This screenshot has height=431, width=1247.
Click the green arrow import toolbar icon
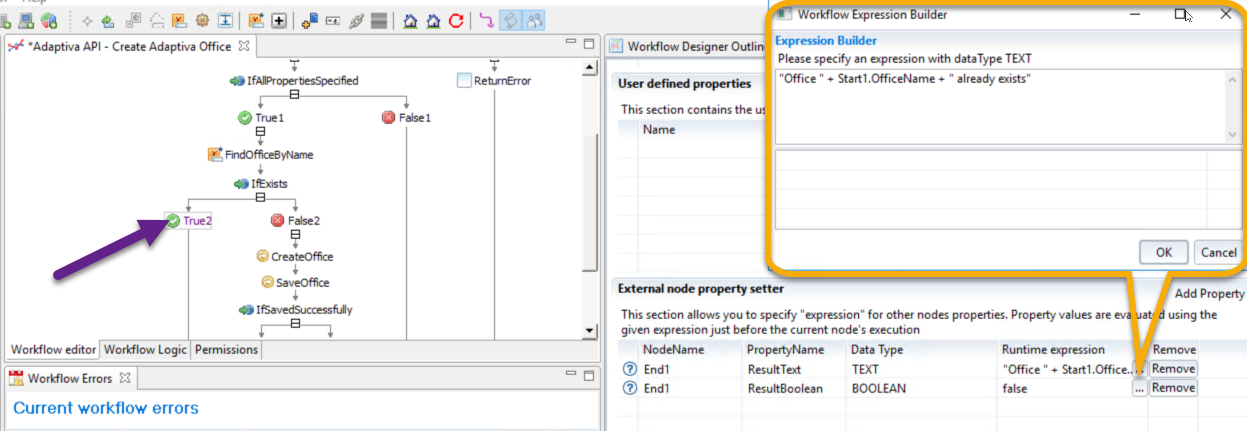click(x=108, y=20)
